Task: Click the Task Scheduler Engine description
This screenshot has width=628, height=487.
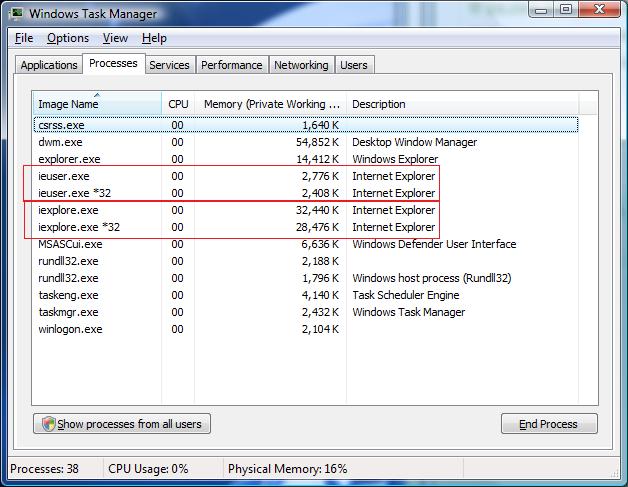Action: [x=406, y=295]
